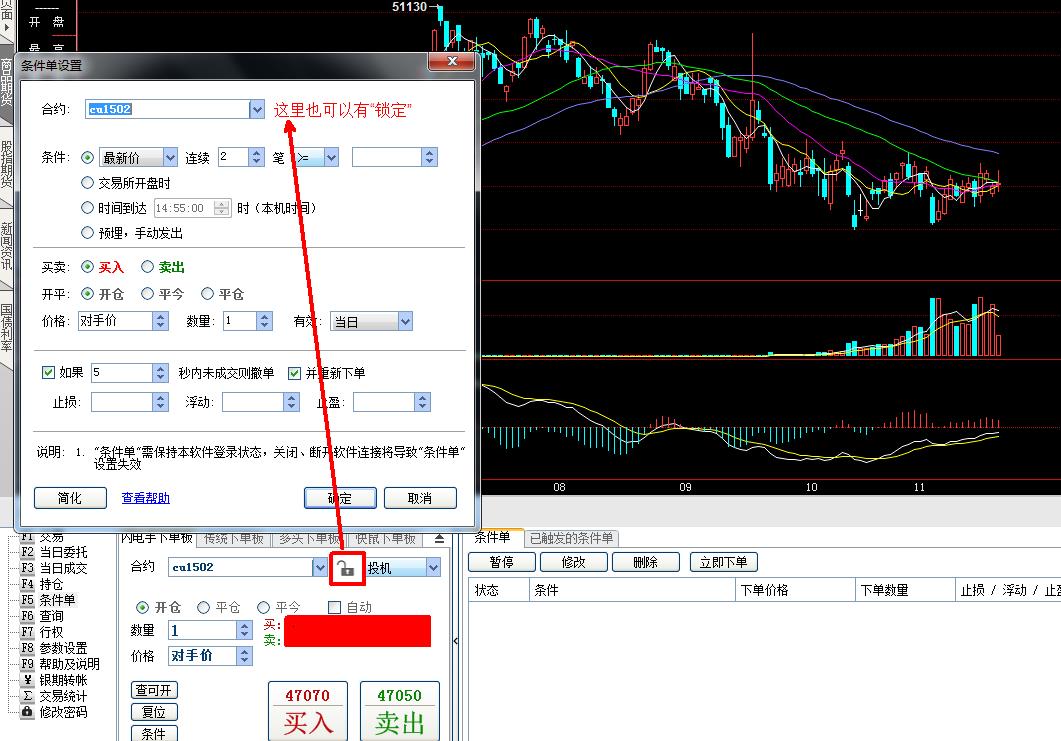This screenshot has width=1061, height=741.
Task: Click the unlock padlock icon beside contract field
Action: tap(345, 569)
